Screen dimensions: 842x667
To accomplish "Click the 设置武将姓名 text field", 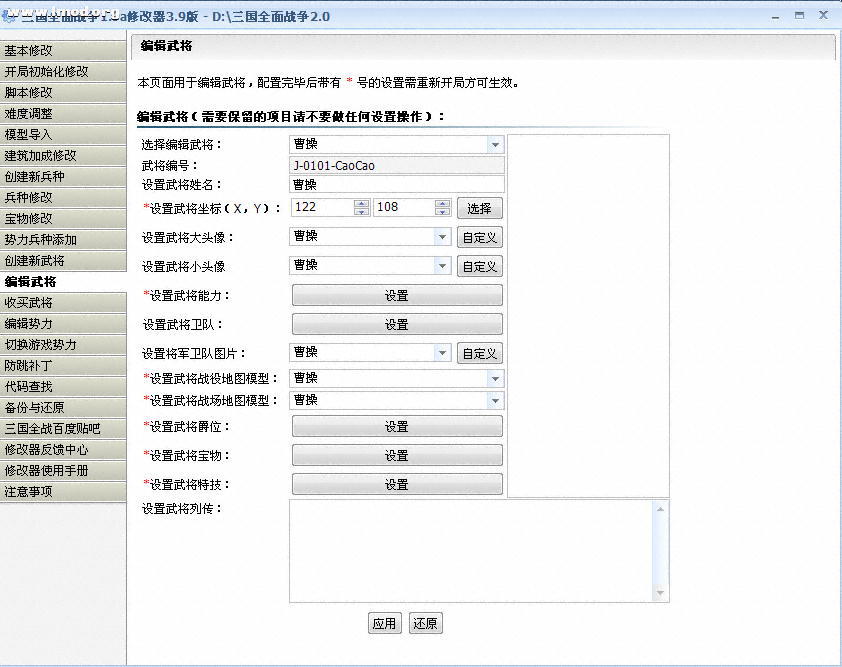I will pyautogui.click(x=396, y=185).
